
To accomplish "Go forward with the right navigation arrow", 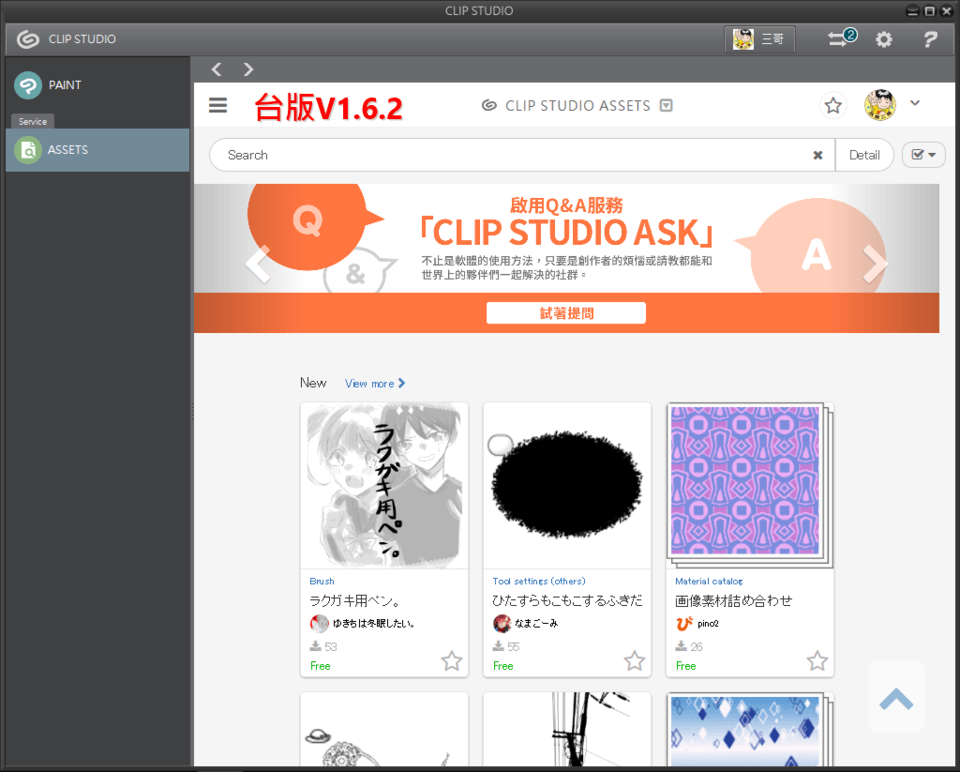I will click(x=248, y=69).
